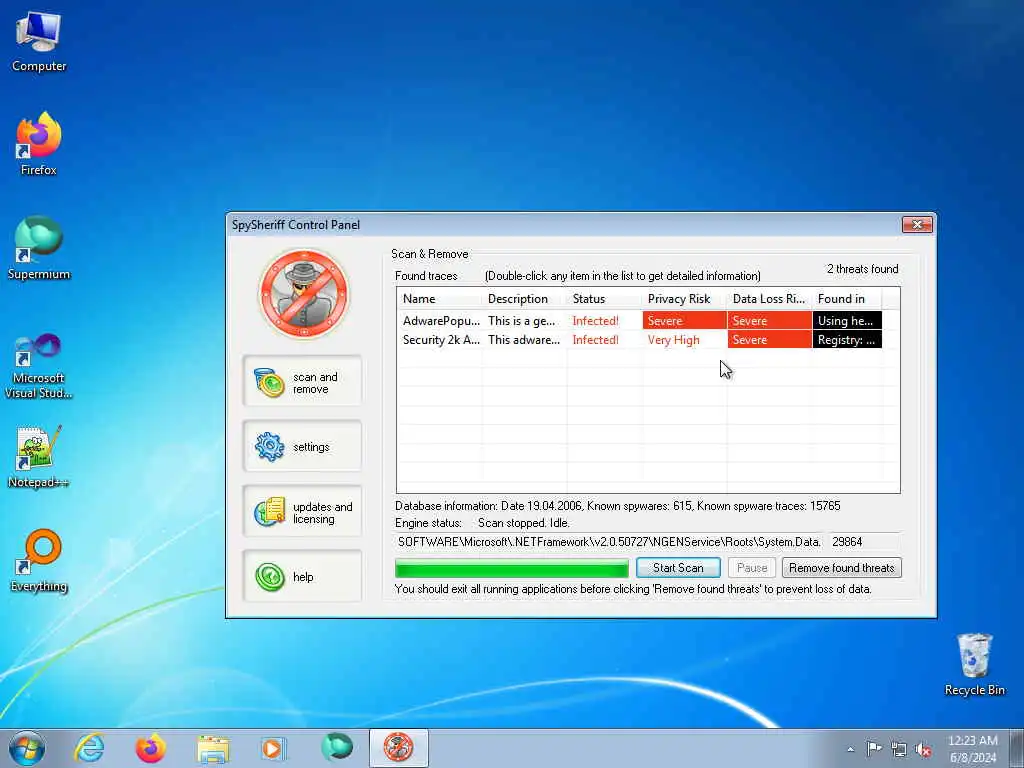Click the Database information text line
Screen dimensions: 1024x768
tap(617, 505)
